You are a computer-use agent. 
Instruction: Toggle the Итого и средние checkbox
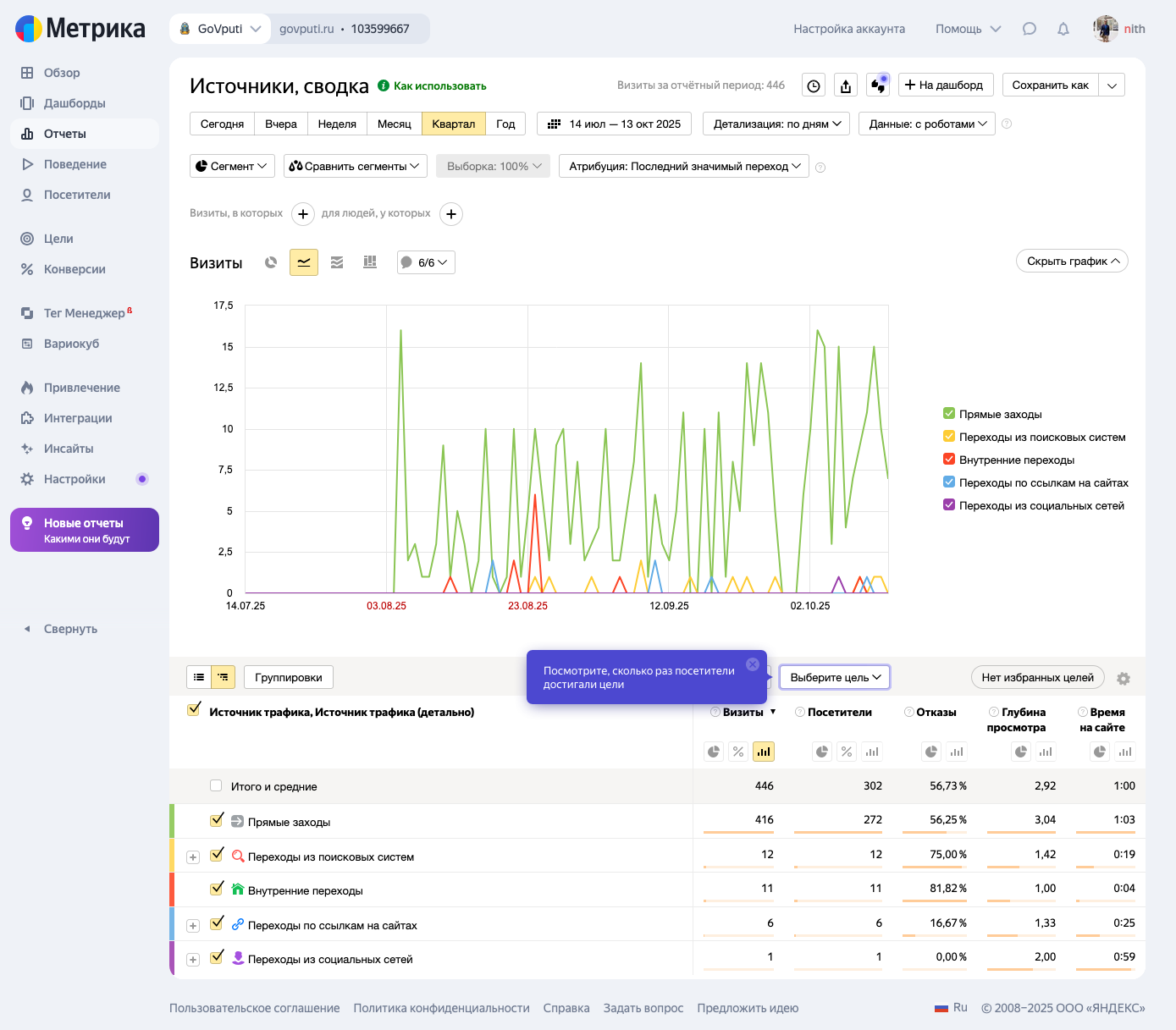point(216,785)
